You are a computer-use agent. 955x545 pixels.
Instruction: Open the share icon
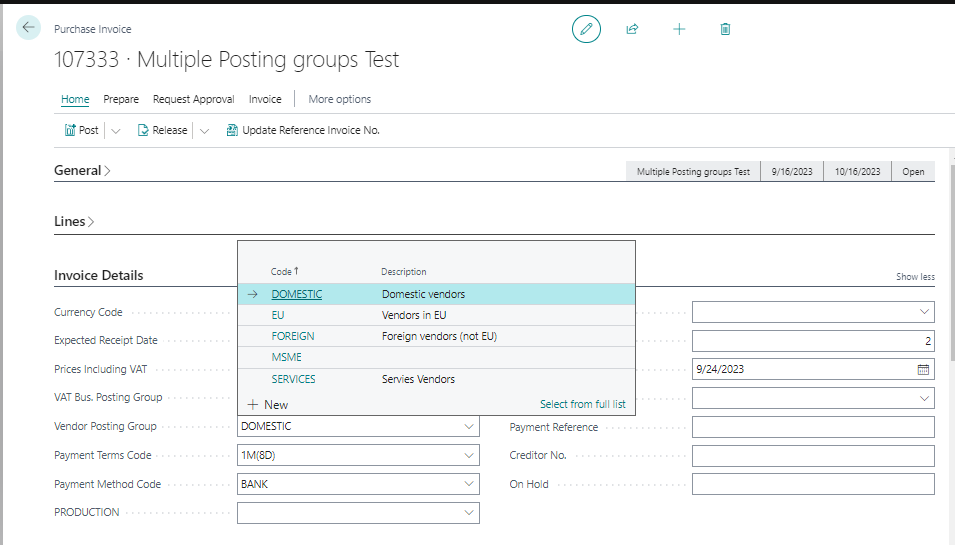[x=632, y=29]
